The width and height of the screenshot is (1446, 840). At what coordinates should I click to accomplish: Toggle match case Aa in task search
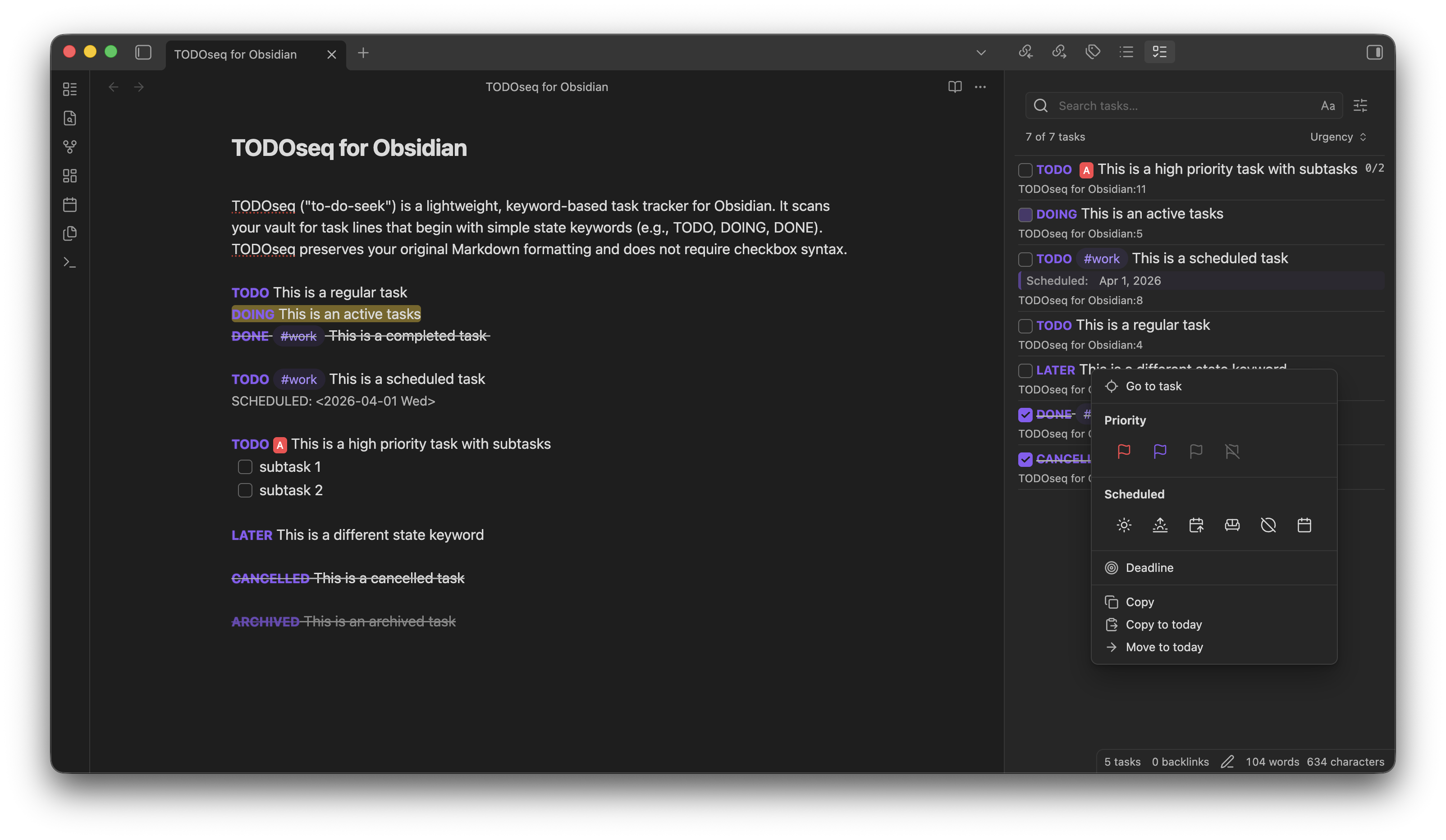pyautogui.click(x=1327, y=105)
